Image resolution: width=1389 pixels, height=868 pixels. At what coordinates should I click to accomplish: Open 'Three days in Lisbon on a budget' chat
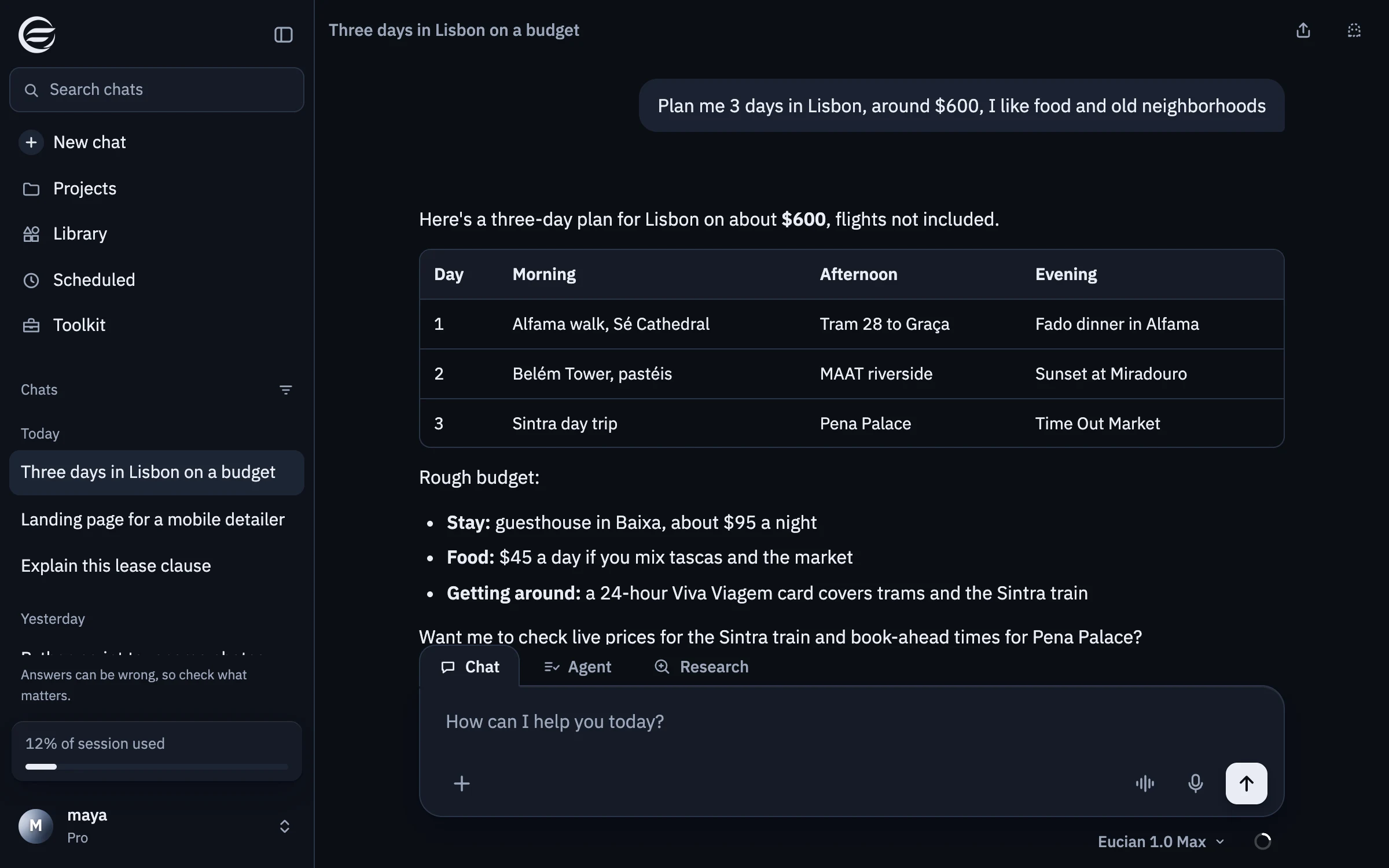tap(157, 472)
